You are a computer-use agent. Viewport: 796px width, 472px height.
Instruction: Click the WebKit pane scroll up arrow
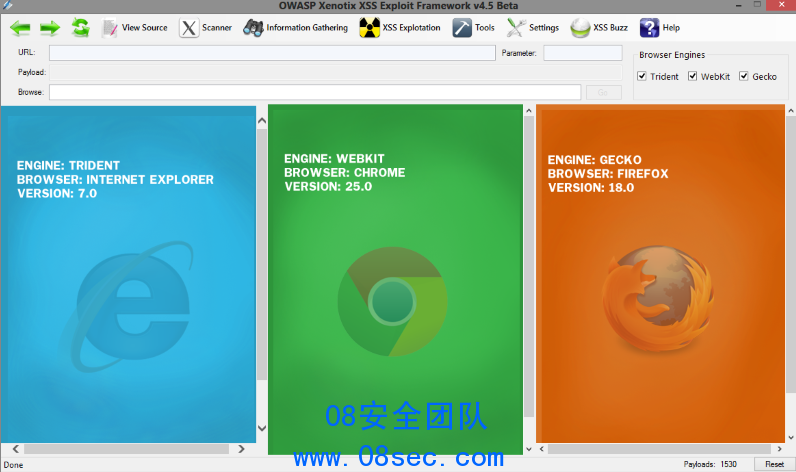pos(528,111)
